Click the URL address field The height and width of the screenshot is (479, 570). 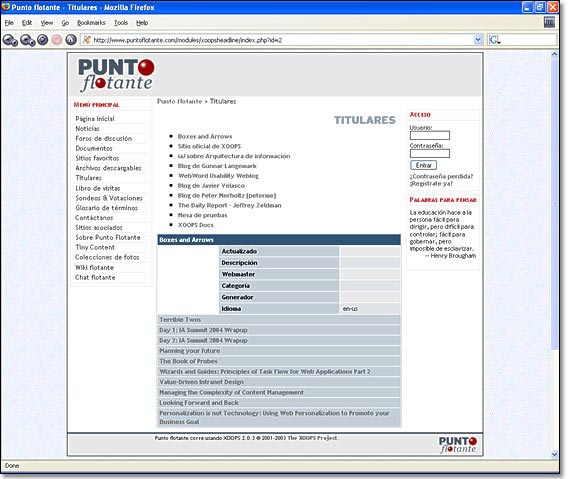coord(282,40)
